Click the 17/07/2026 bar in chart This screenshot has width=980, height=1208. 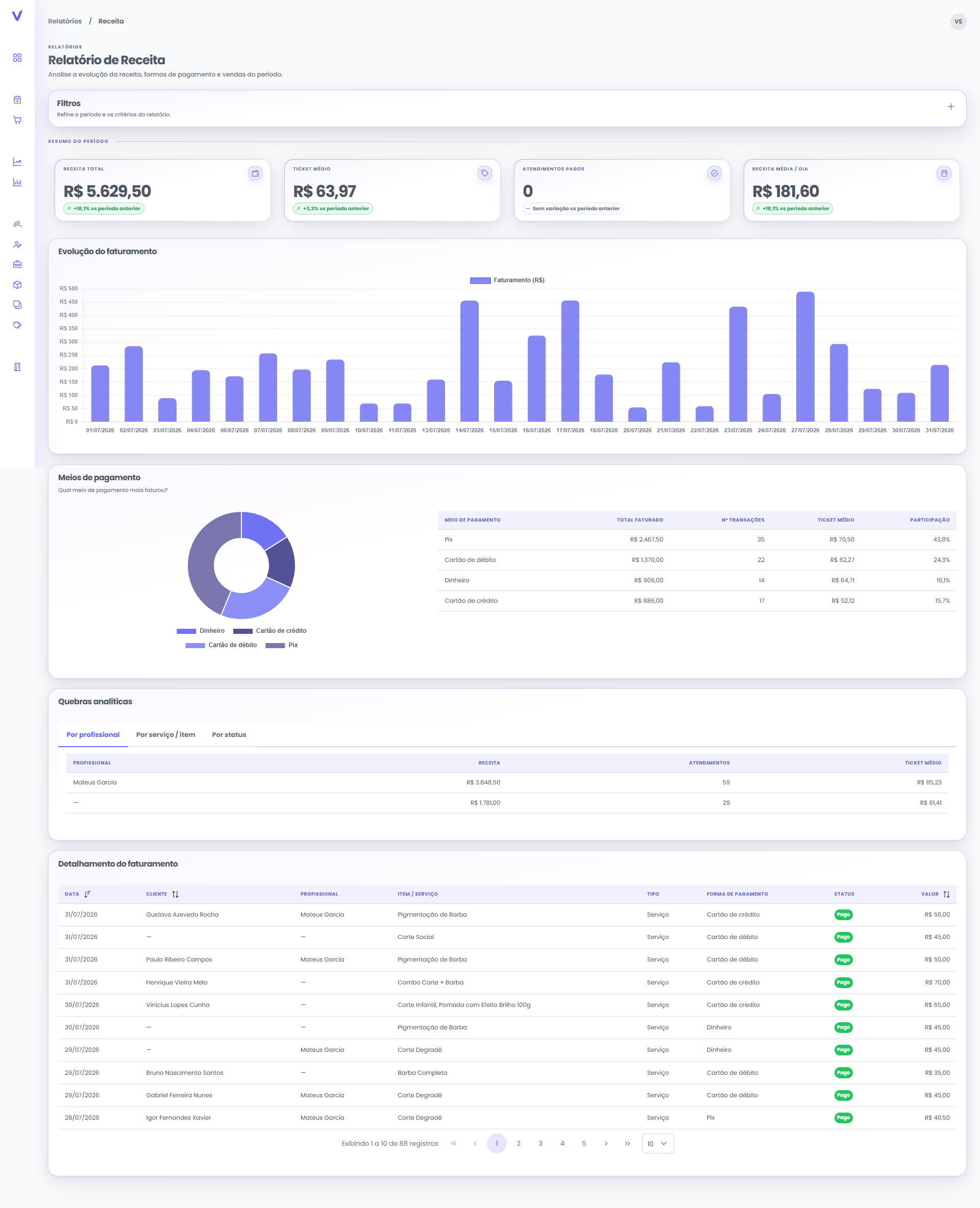click(570, 361)
